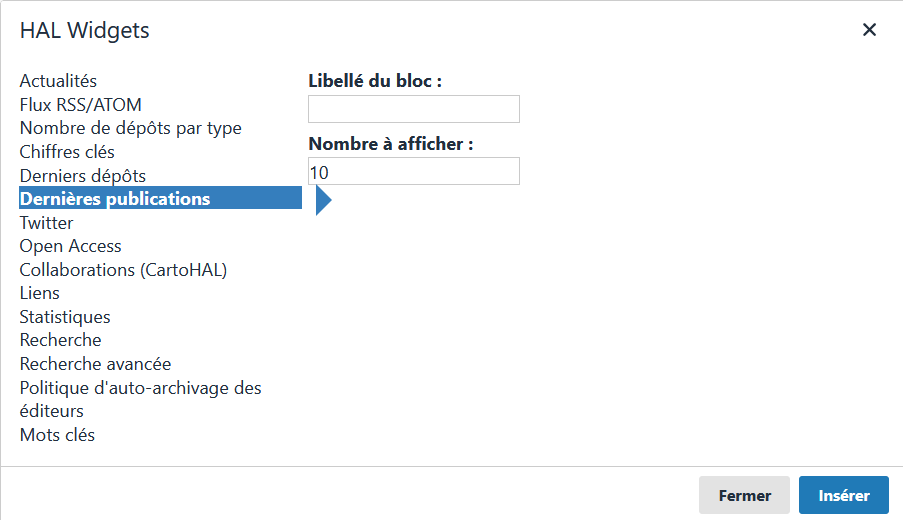Close the HAL Widgets dialog
The image size is (903, 520).
869,30
